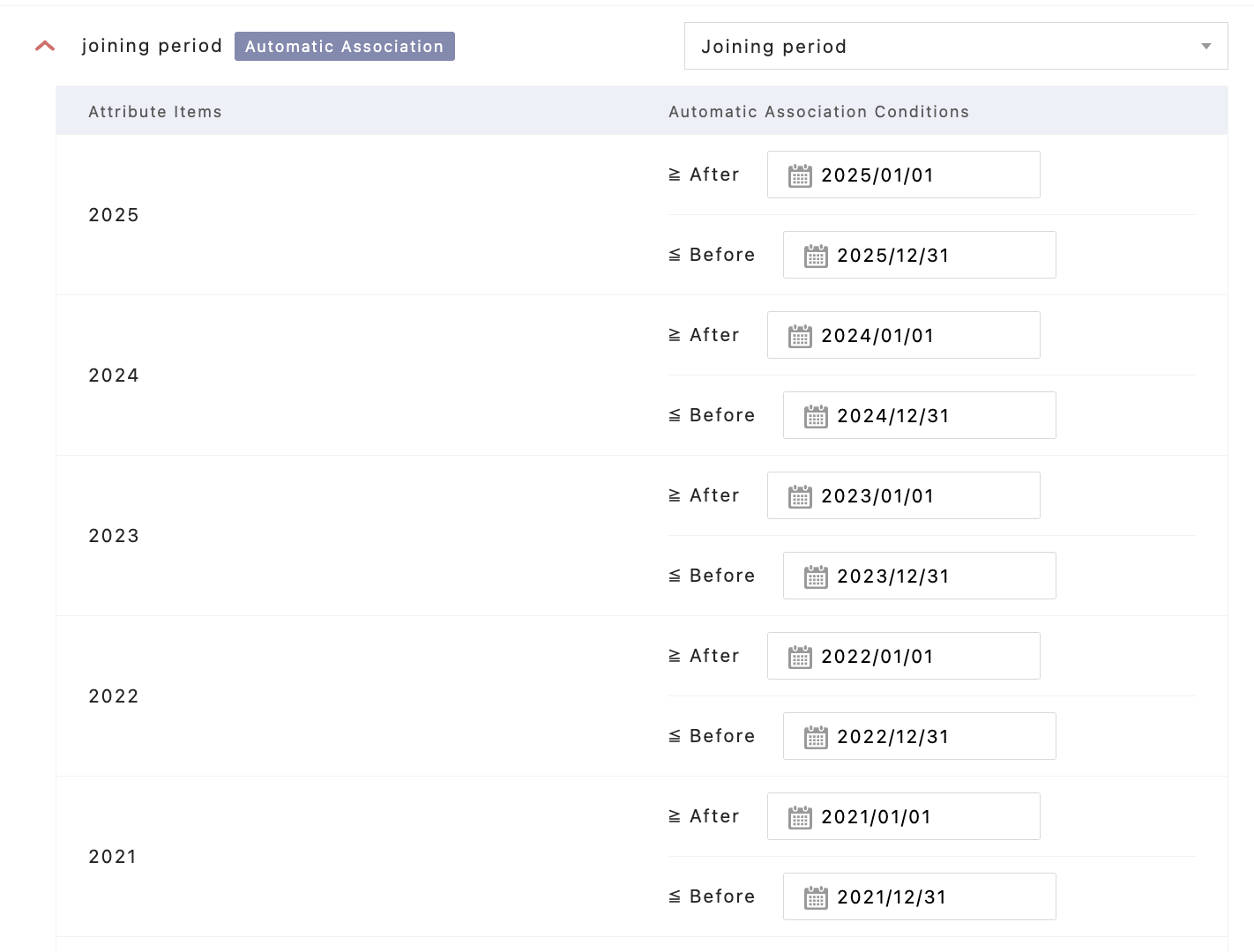Click calendar icon for 2025/12/31 date

click(815, 256)
